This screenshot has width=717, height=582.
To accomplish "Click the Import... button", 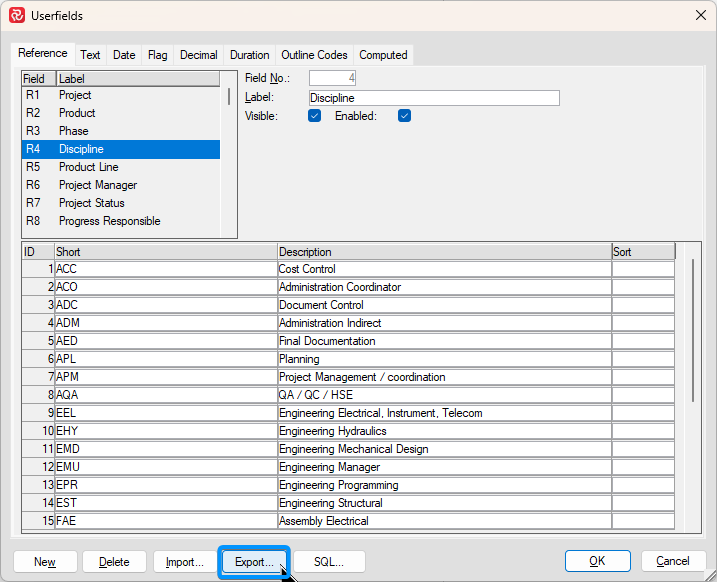I will 185,562.
